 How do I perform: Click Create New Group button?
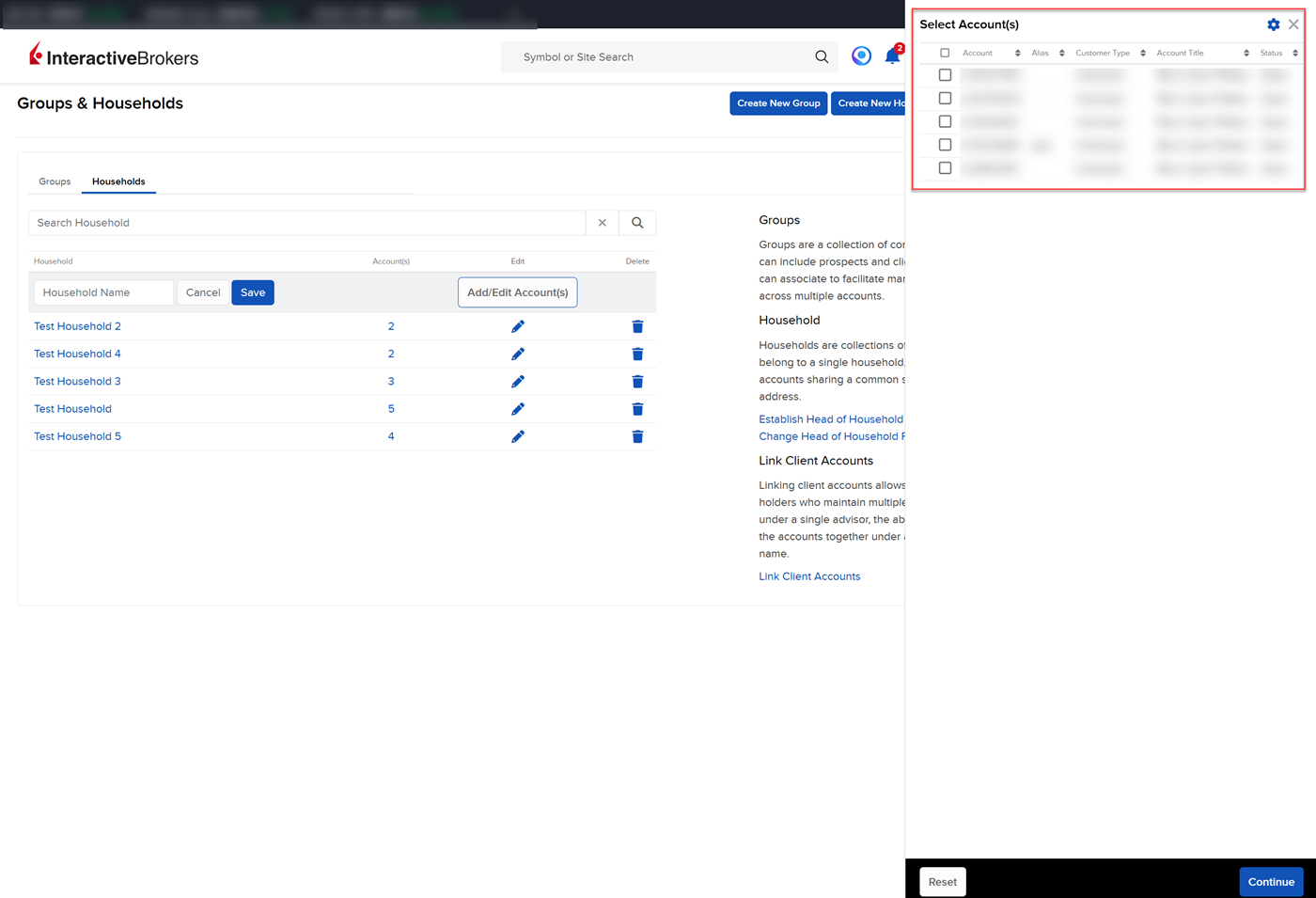click(x=778, y=103)
